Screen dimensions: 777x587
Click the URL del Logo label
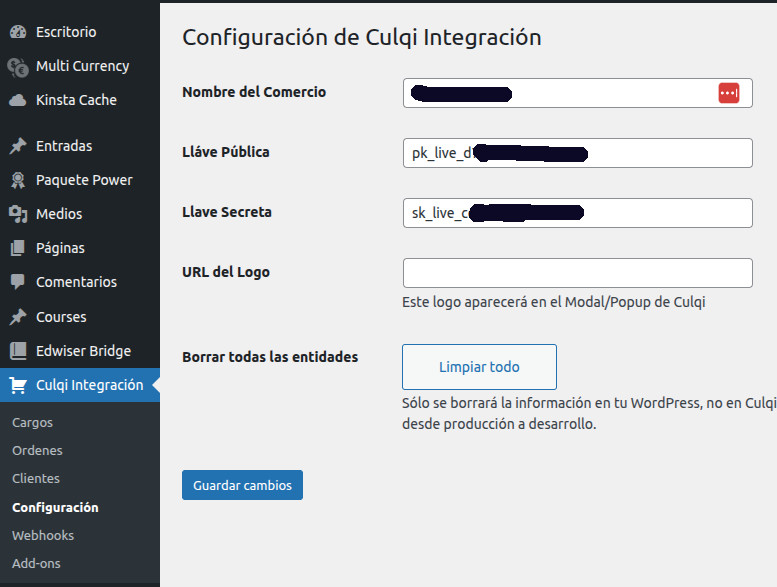pos(226,272)
